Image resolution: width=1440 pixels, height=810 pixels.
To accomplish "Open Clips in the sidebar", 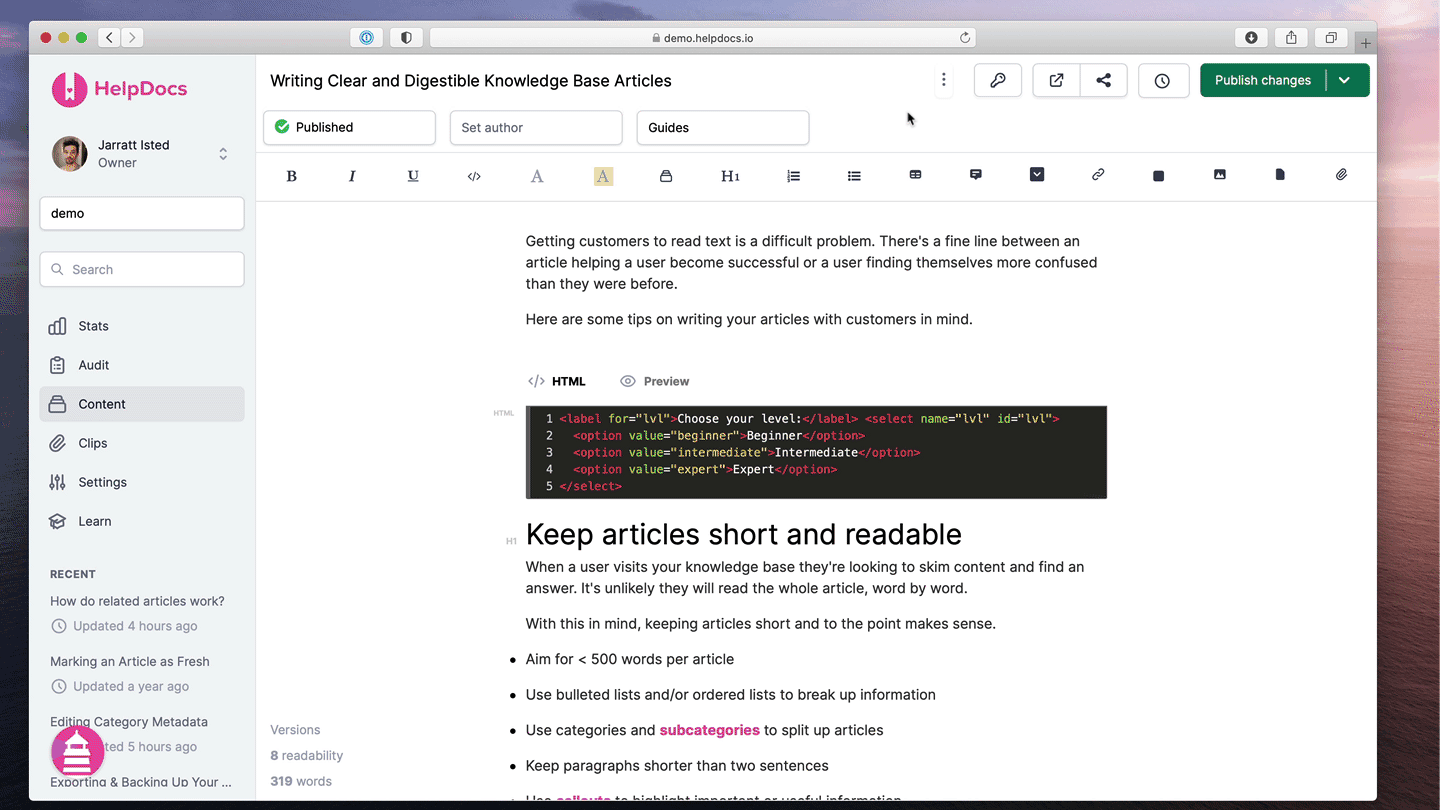I will (142, 443).
